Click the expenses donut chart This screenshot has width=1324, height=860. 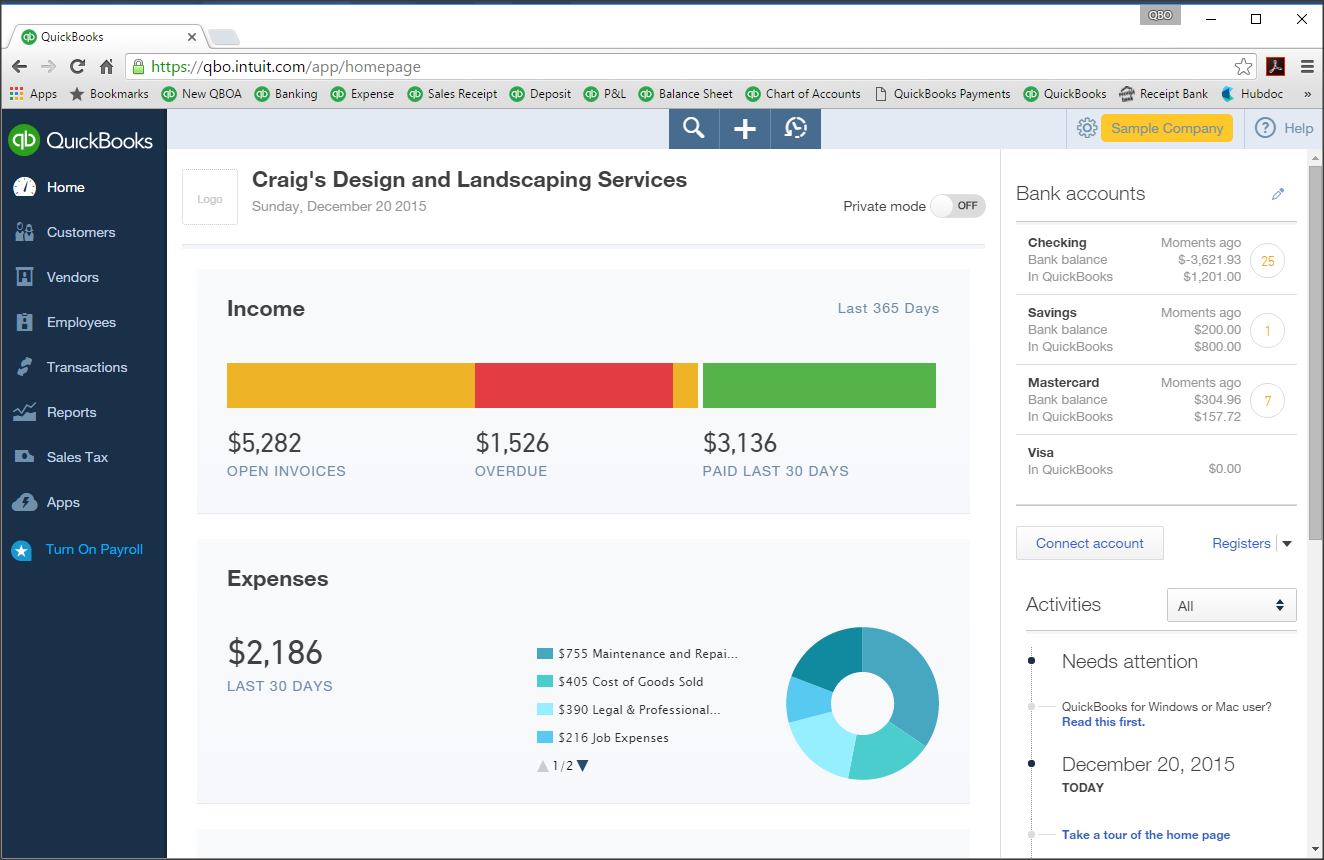point(862,703)
